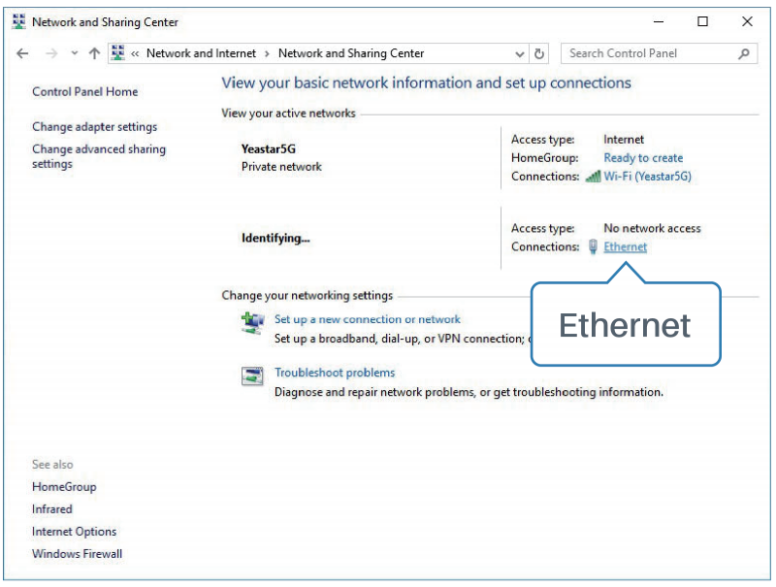Image resolution: width=776 pixels, height=587 pixels.
Task: Click the Identifying... network label
Action: (x=276, y=238)
